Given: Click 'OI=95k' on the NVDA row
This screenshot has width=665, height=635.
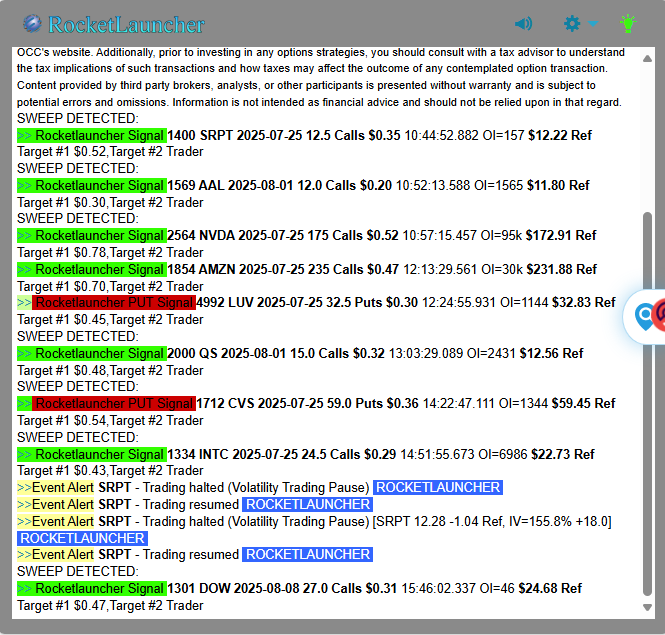Looking at the screenshot, I should [x=501, y=235].
